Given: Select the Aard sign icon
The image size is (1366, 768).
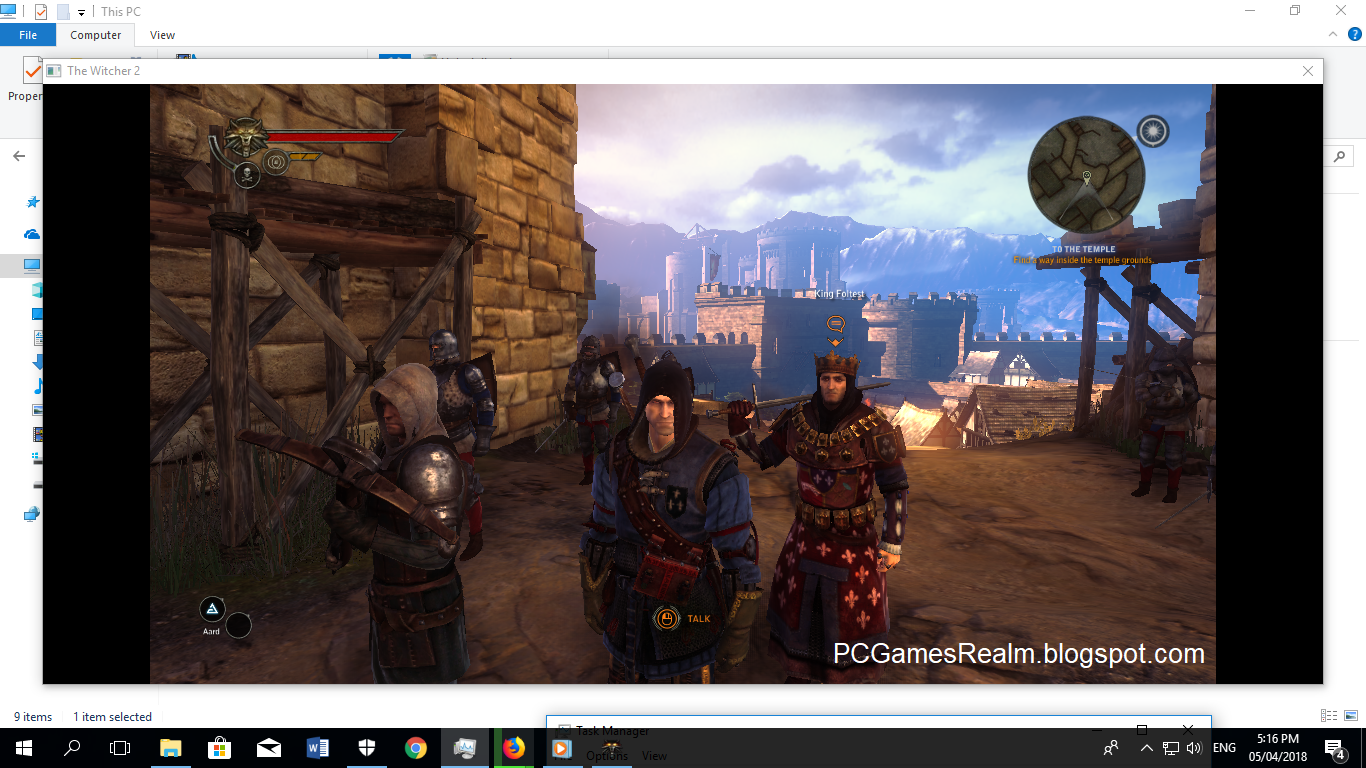Looking at the screenshot, I should coord(212,609).
